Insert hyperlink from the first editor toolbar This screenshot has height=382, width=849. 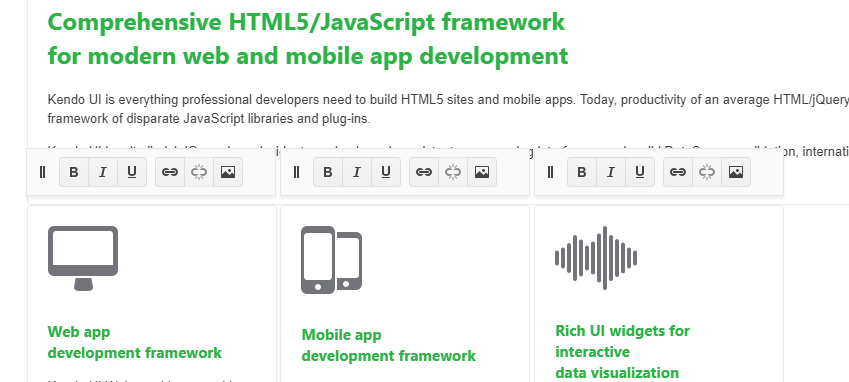[x=170, y=172]
